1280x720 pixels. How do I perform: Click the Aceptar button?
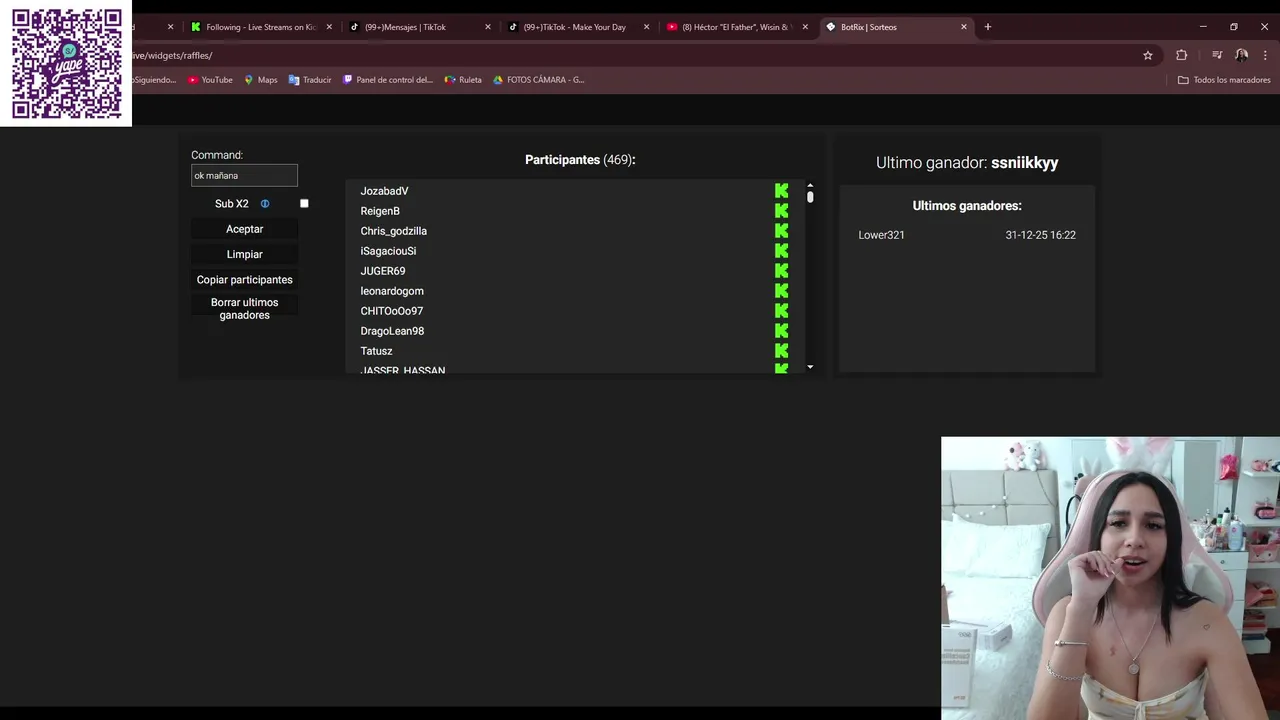245,229
